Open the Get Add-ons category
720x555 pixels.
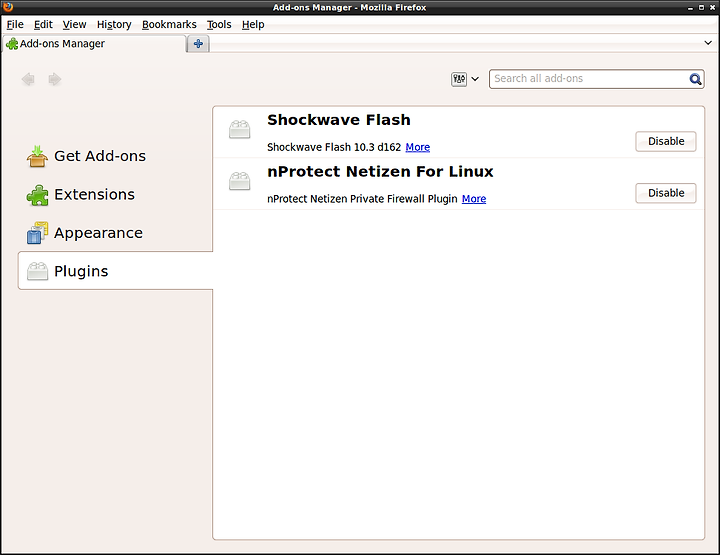pos(115,156)
